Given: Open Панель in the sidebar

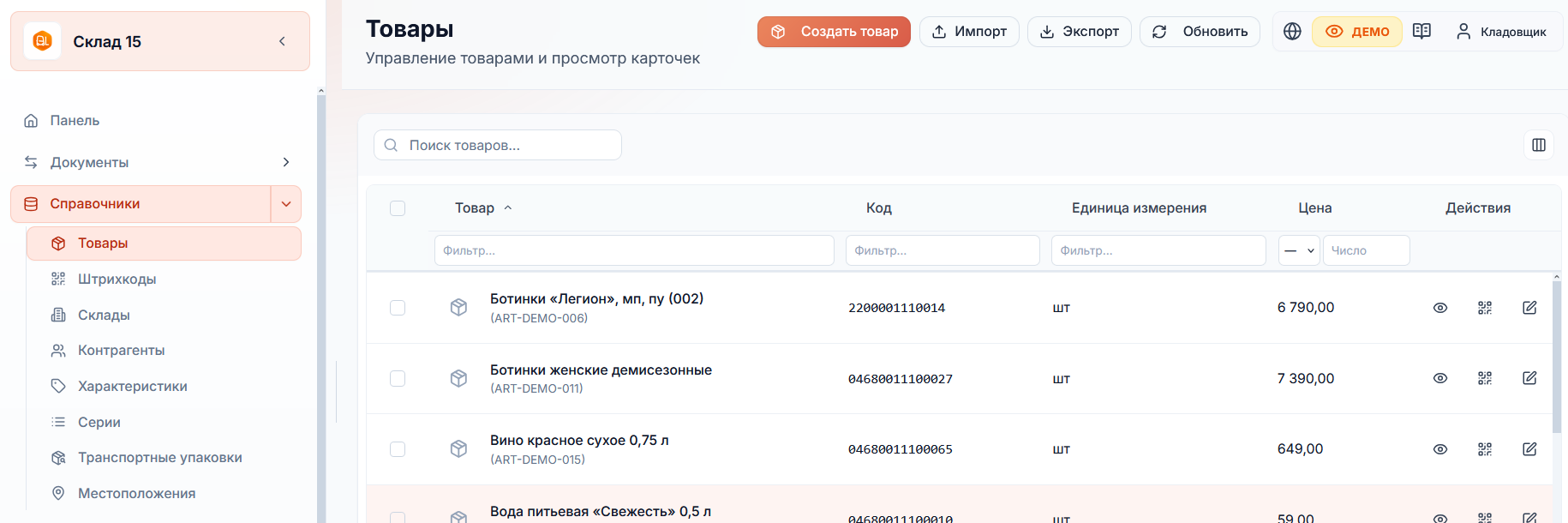Looking at the screenshot, I should [75, 121].
